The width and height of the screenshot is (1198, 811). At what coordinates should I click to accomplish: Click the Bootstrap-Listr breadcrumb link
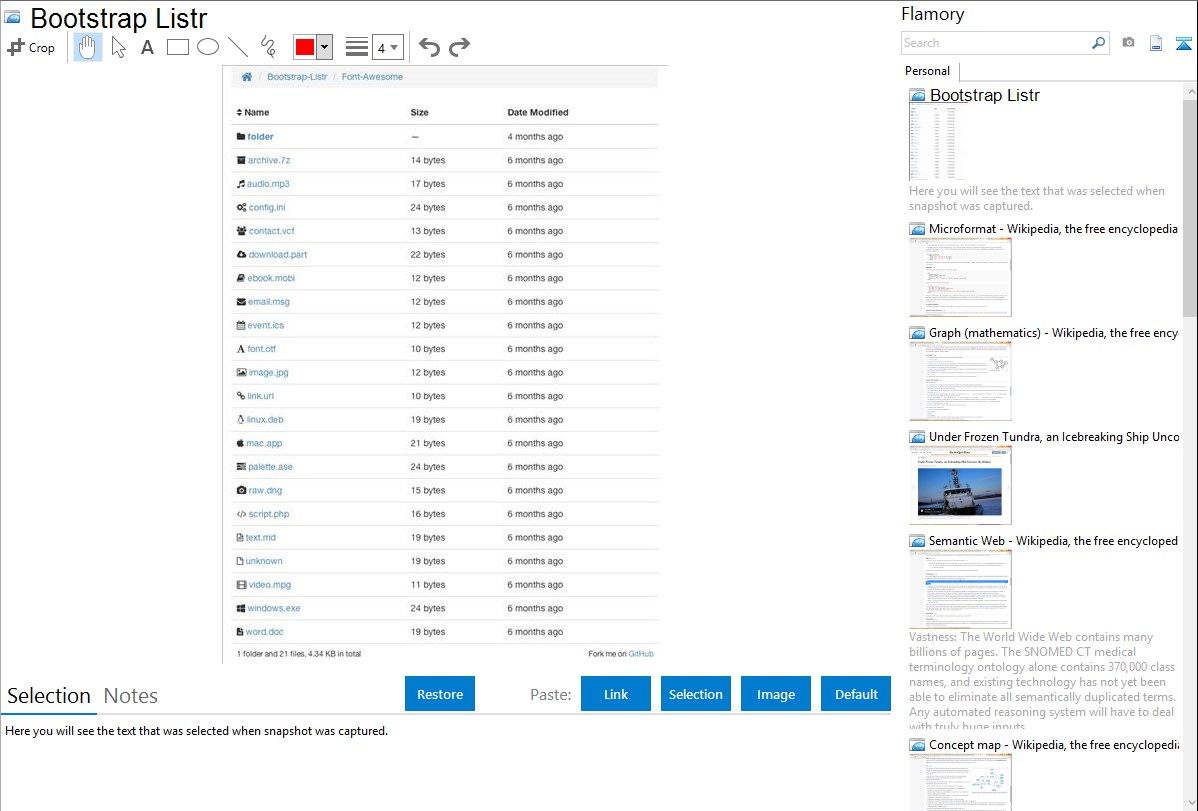(297, 76)
